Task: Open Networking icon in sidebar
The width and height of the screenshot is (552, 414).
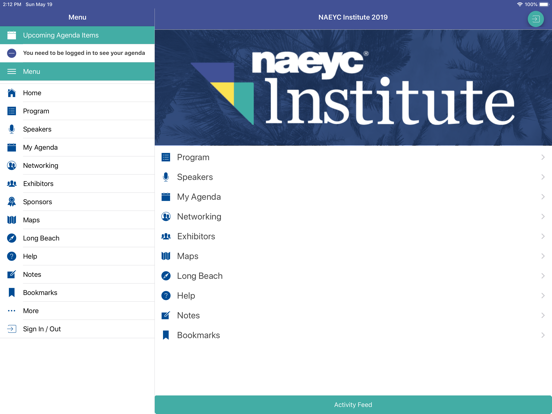Action: [12, 165]
